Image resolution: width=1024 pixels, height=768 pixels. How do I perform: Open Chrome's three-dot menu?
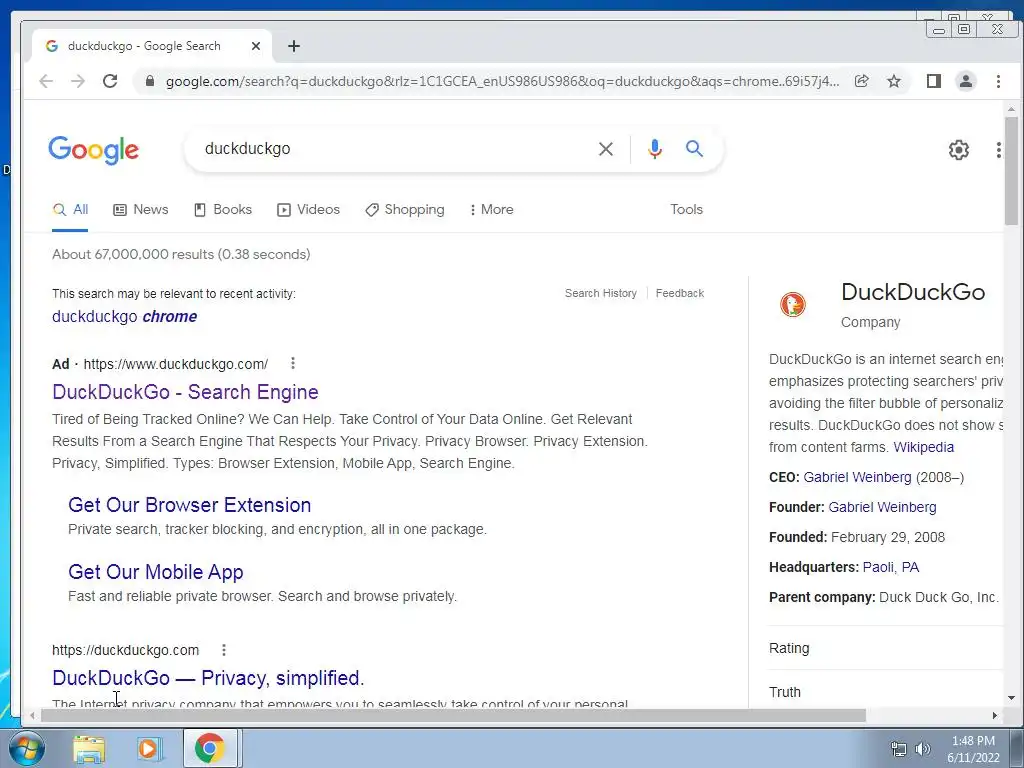[x=998, y=81]
